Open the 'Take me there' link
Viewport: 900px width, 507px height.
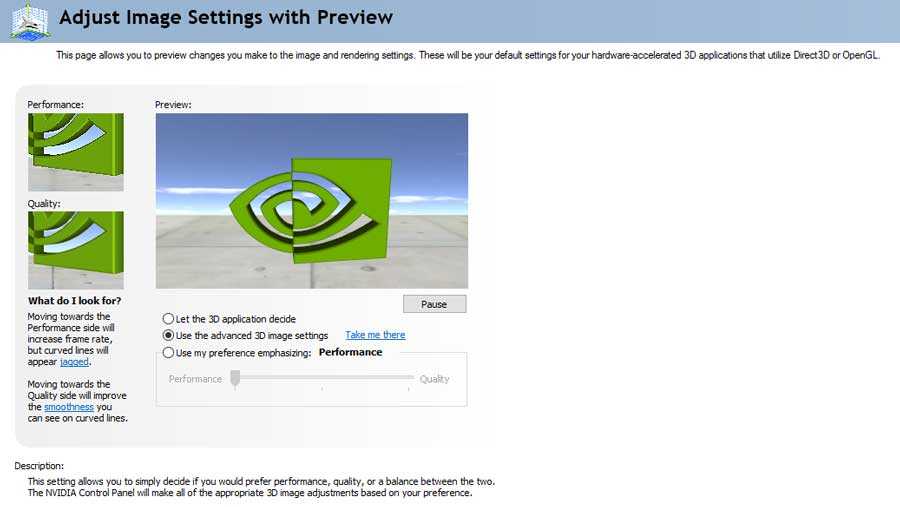375,335
